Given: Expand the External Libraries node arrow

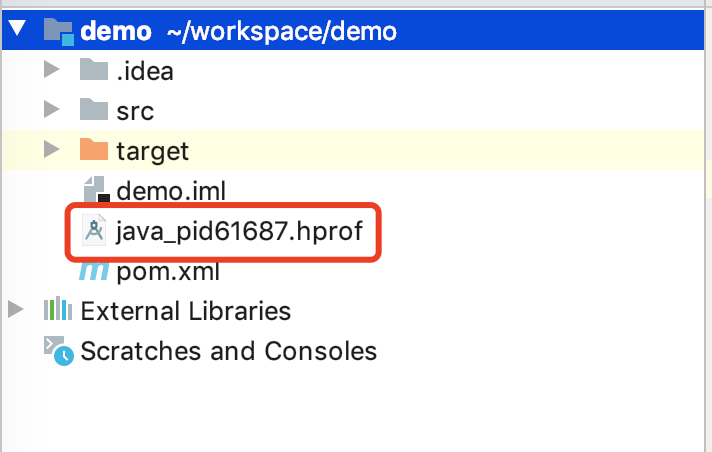Looking at the screenshot, I should coord(15,311).
